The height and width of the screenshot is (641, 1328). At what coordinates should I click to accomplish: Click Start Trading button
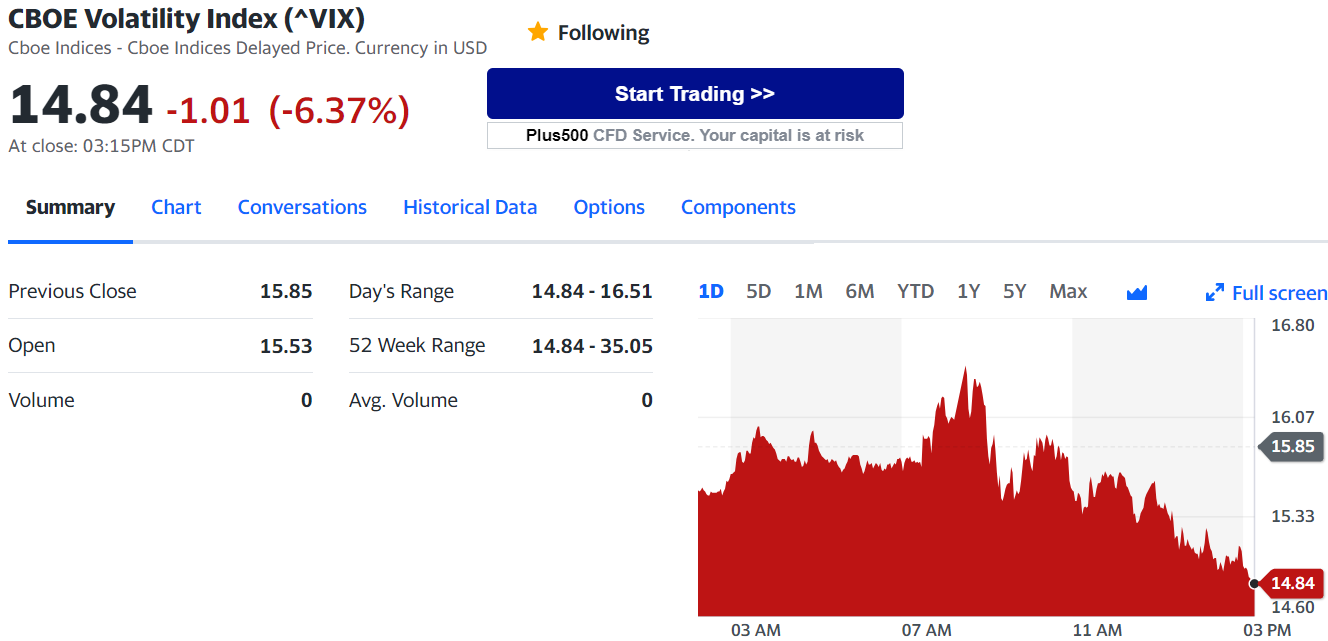(x=695, y=94)
